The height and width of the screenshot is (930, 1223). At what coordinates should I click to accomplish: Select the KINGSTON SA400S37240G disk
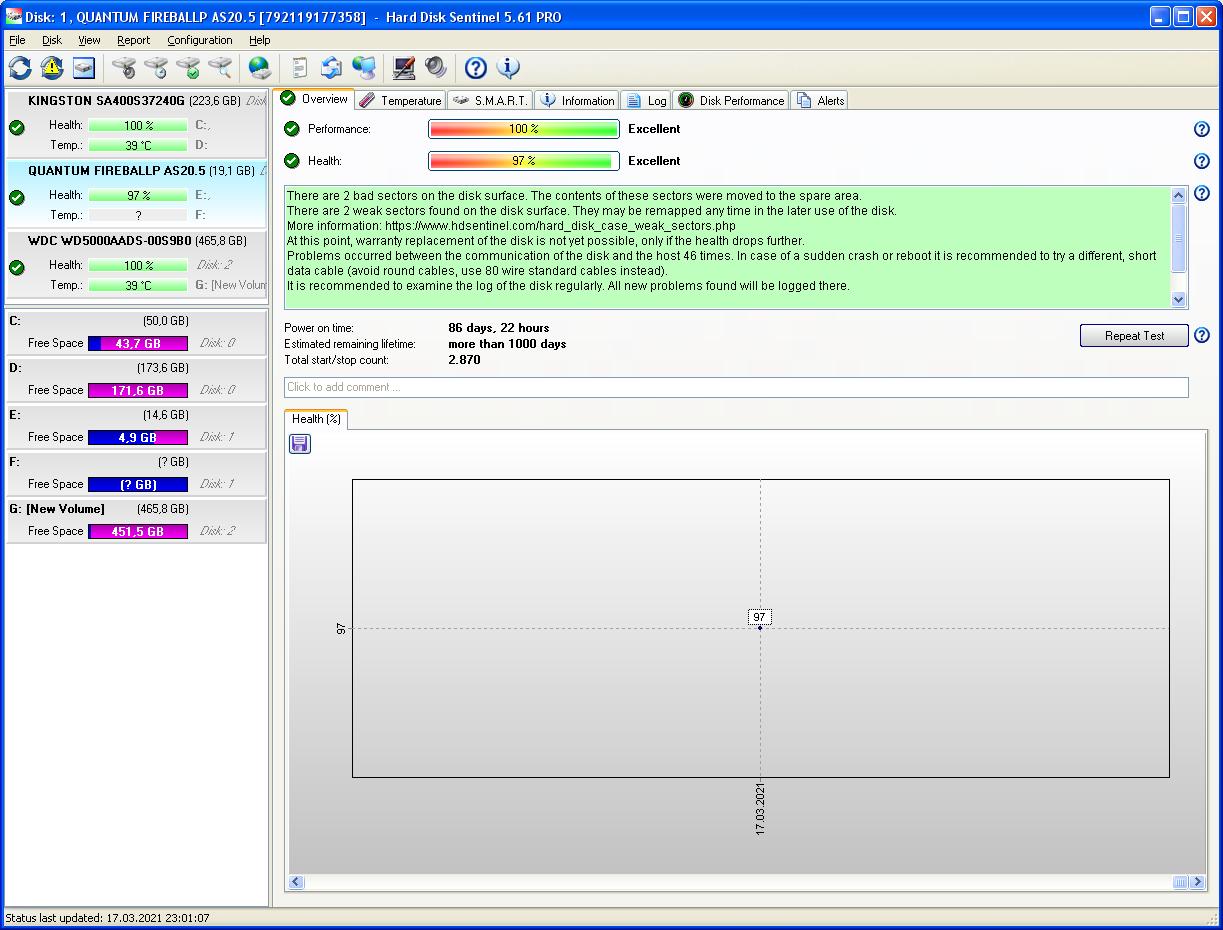pyautogui.click(x=136, y=124)
